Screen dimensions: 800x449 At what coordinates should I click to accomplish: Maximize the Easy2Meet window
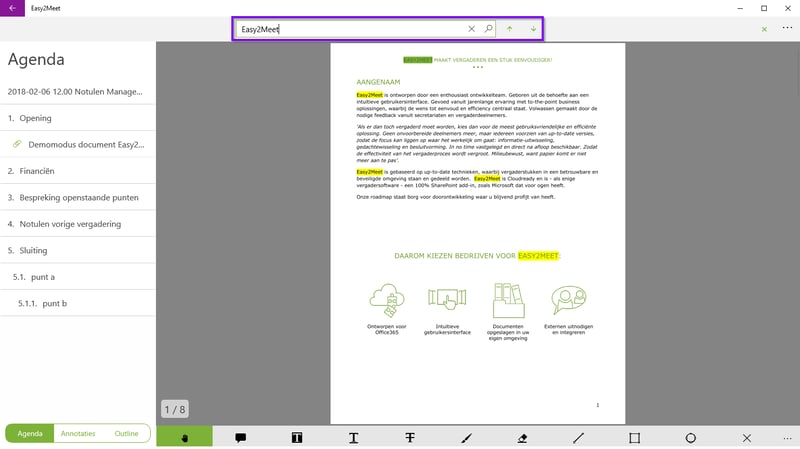tap(764, 8)
